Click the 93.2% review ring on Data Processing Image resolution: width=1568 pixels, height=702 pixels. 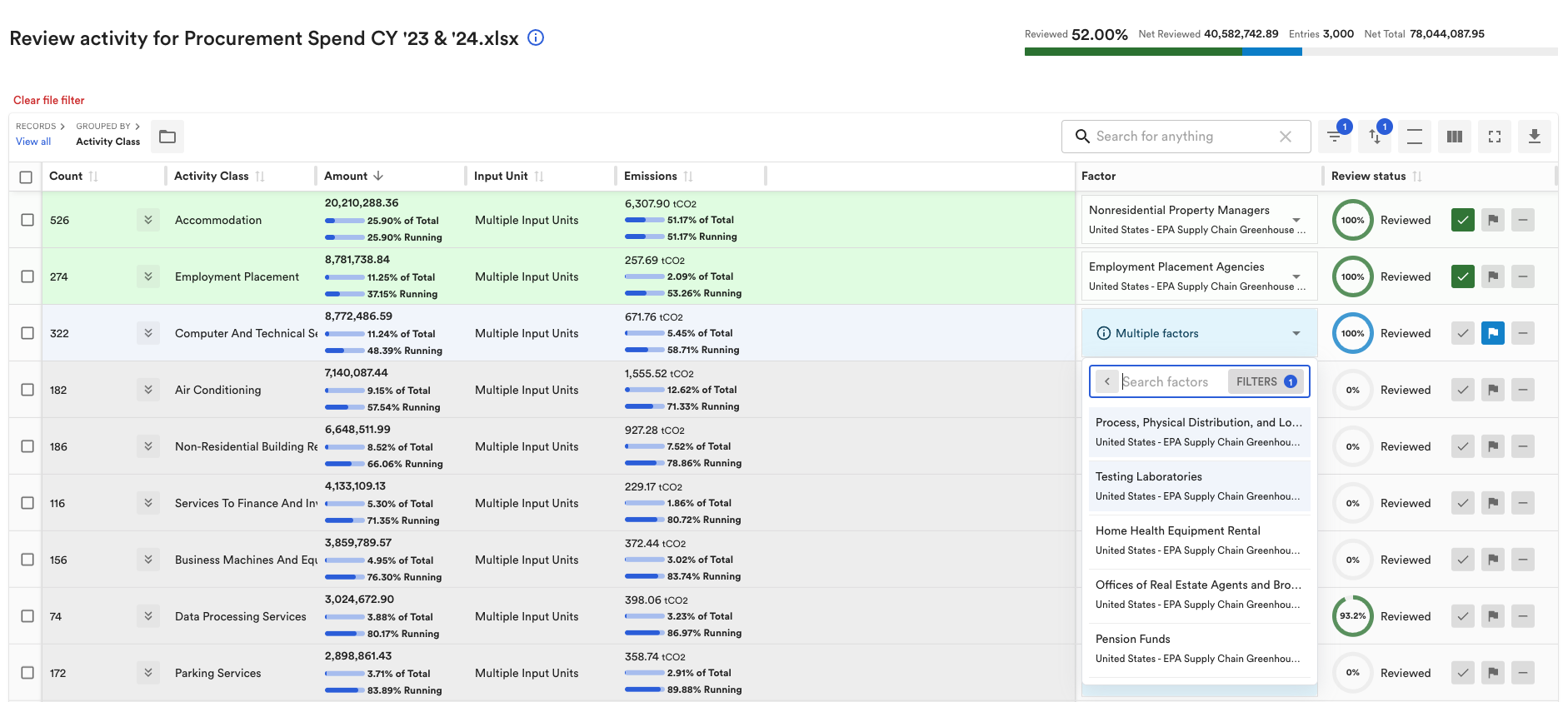tap(1353, 616)
